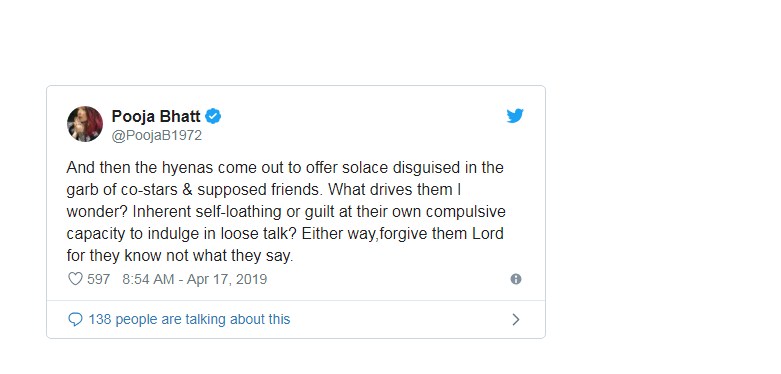Click the Pooja Bhatt display name
781x374 pixels.
(x=156, y=117)
